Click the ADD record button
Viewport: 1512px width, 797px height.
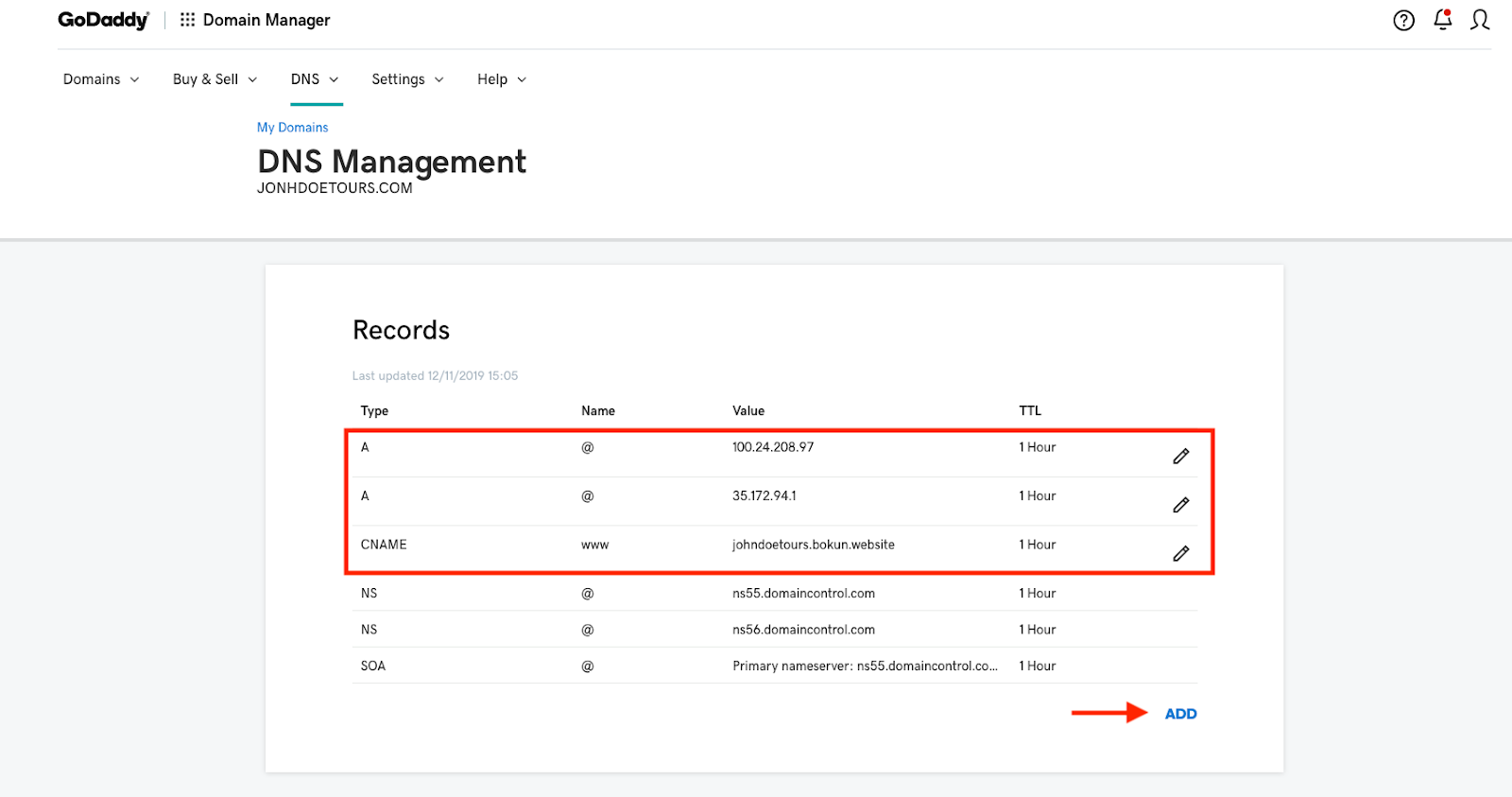1180,714
